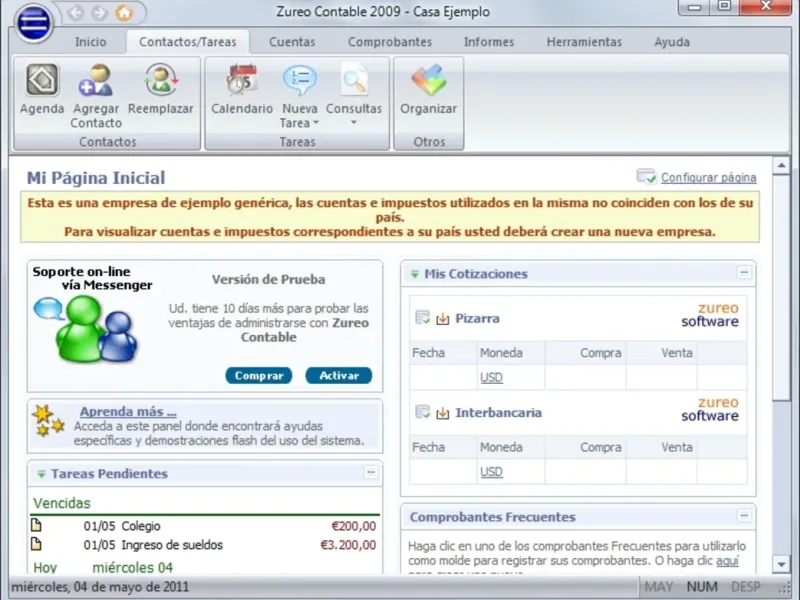Minimize the Mis Cotizaciones panel
The height and width of the screenshot is (600, 800).
point(744,272)
